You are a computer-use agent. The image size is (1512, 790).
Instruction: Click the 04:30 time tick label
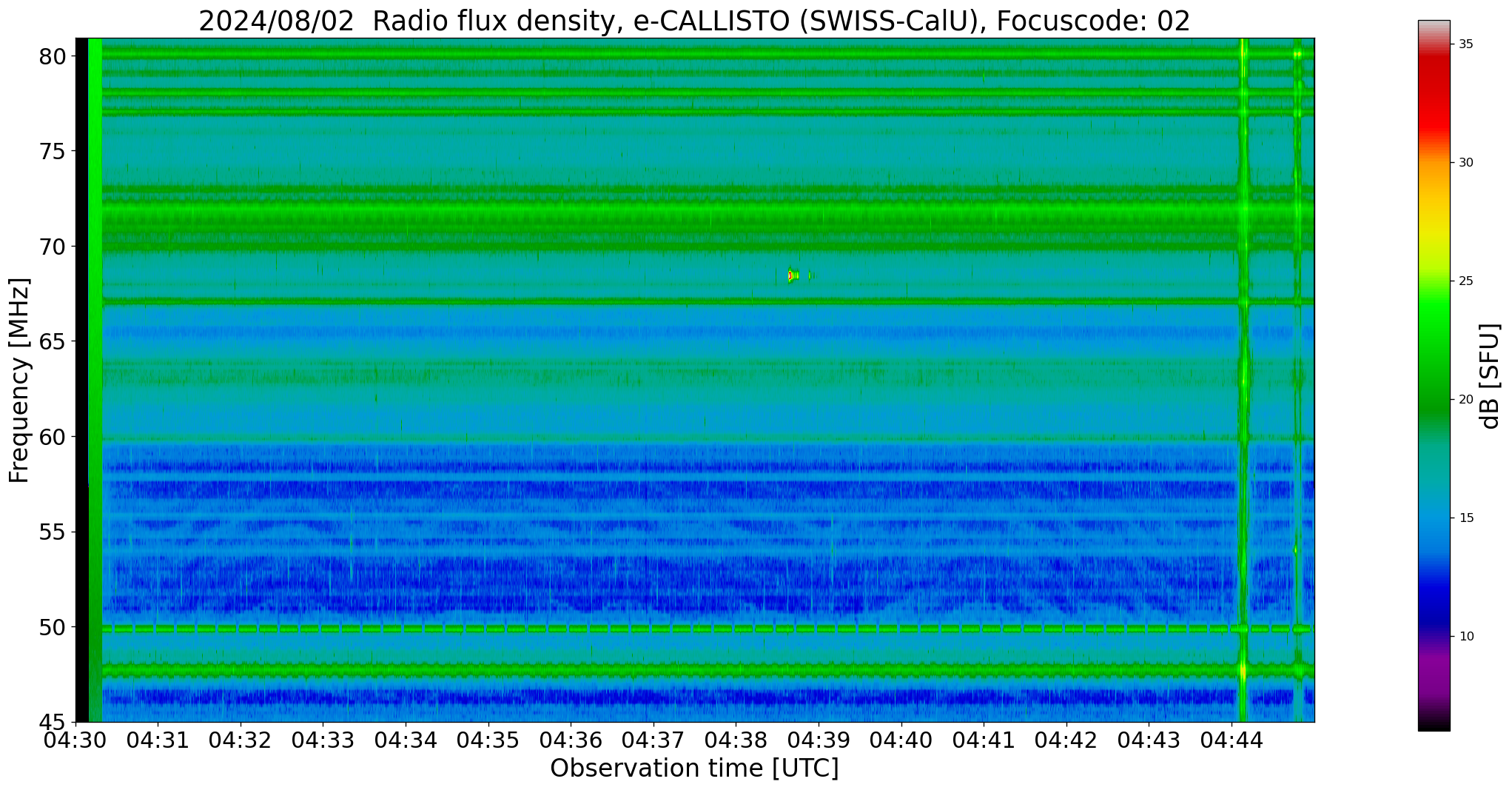[x=75, y=740]
